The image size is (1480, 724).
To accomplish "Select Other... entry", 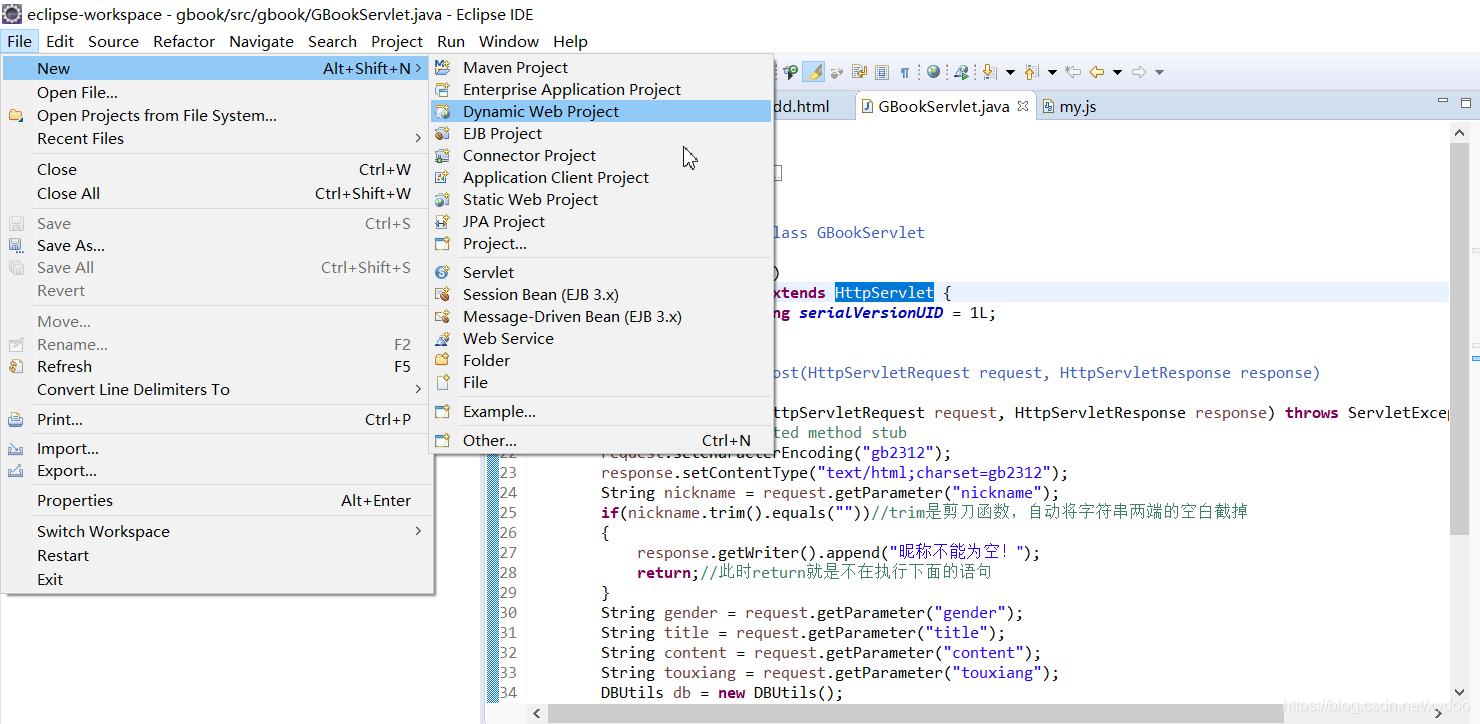I will click(601, 440).
